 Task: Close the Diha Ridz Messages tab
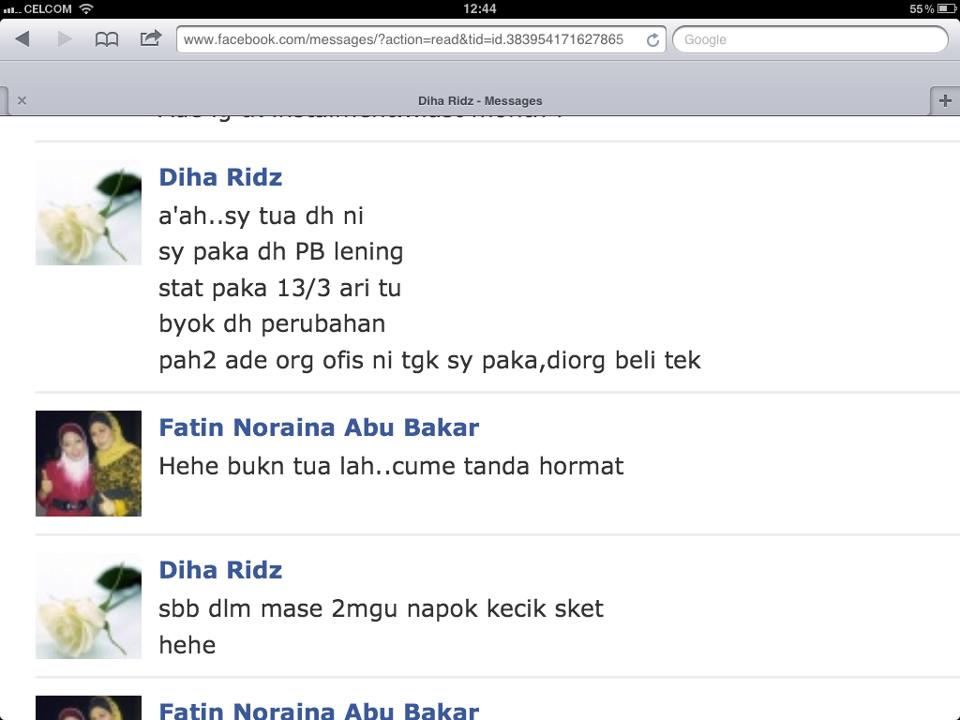[x=22, y=100]
